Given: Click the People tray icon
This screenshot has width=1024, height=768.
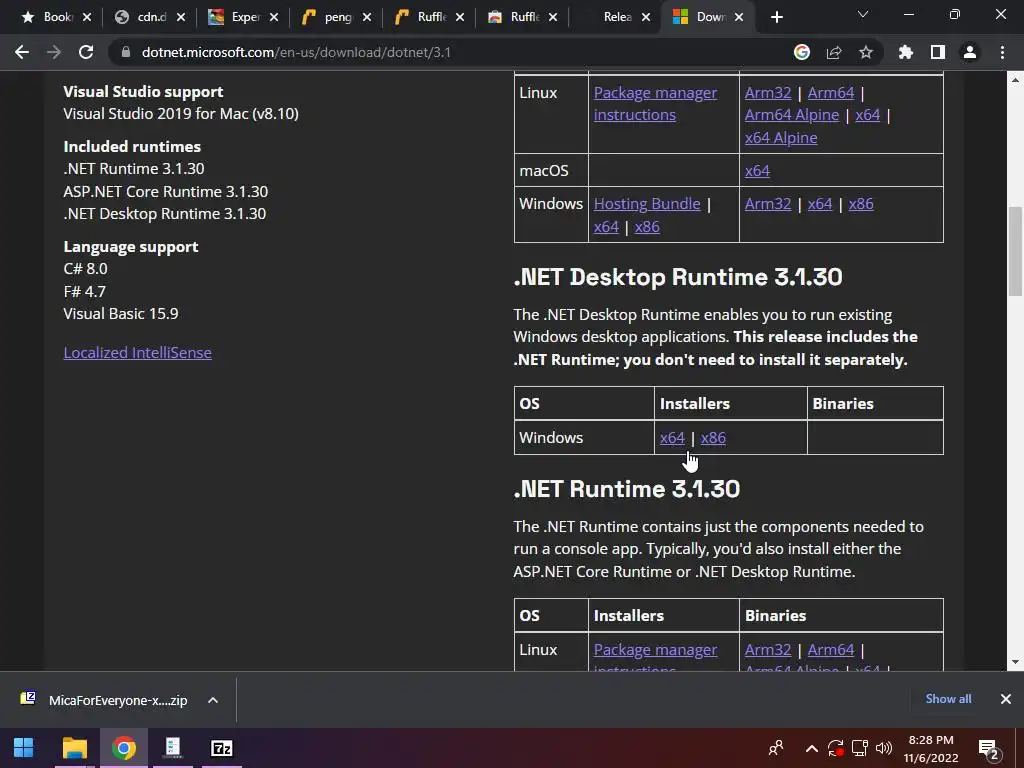Looking at the screenshot, I should [776, 748].
